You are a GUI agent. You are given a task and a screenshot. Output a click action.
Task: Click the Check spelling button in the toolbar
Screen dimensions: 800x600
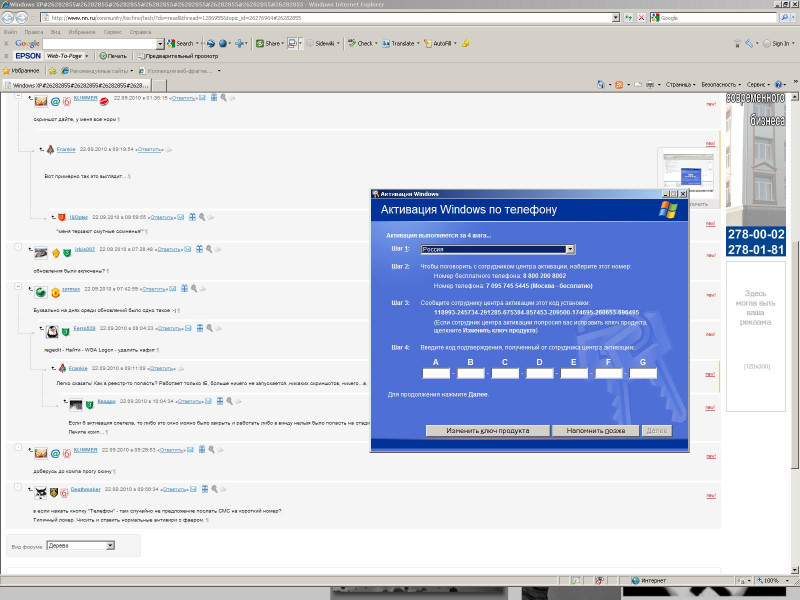[360, 43]
